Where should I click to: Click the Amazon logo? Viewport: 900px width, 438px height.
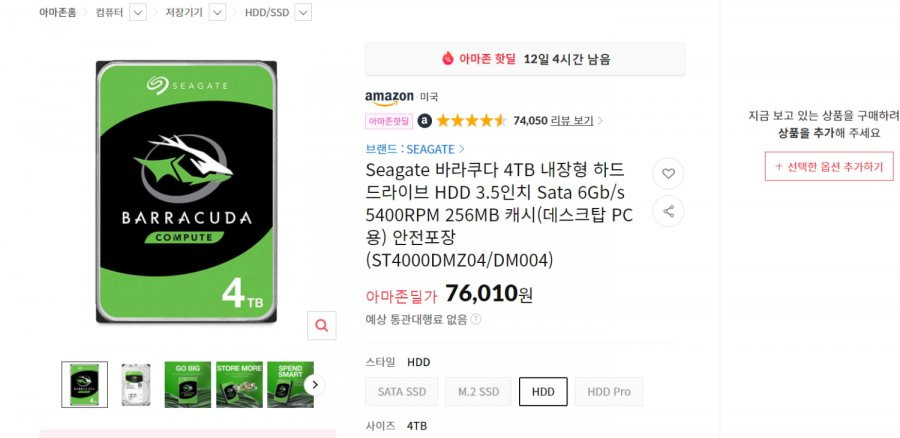(389, 98)
